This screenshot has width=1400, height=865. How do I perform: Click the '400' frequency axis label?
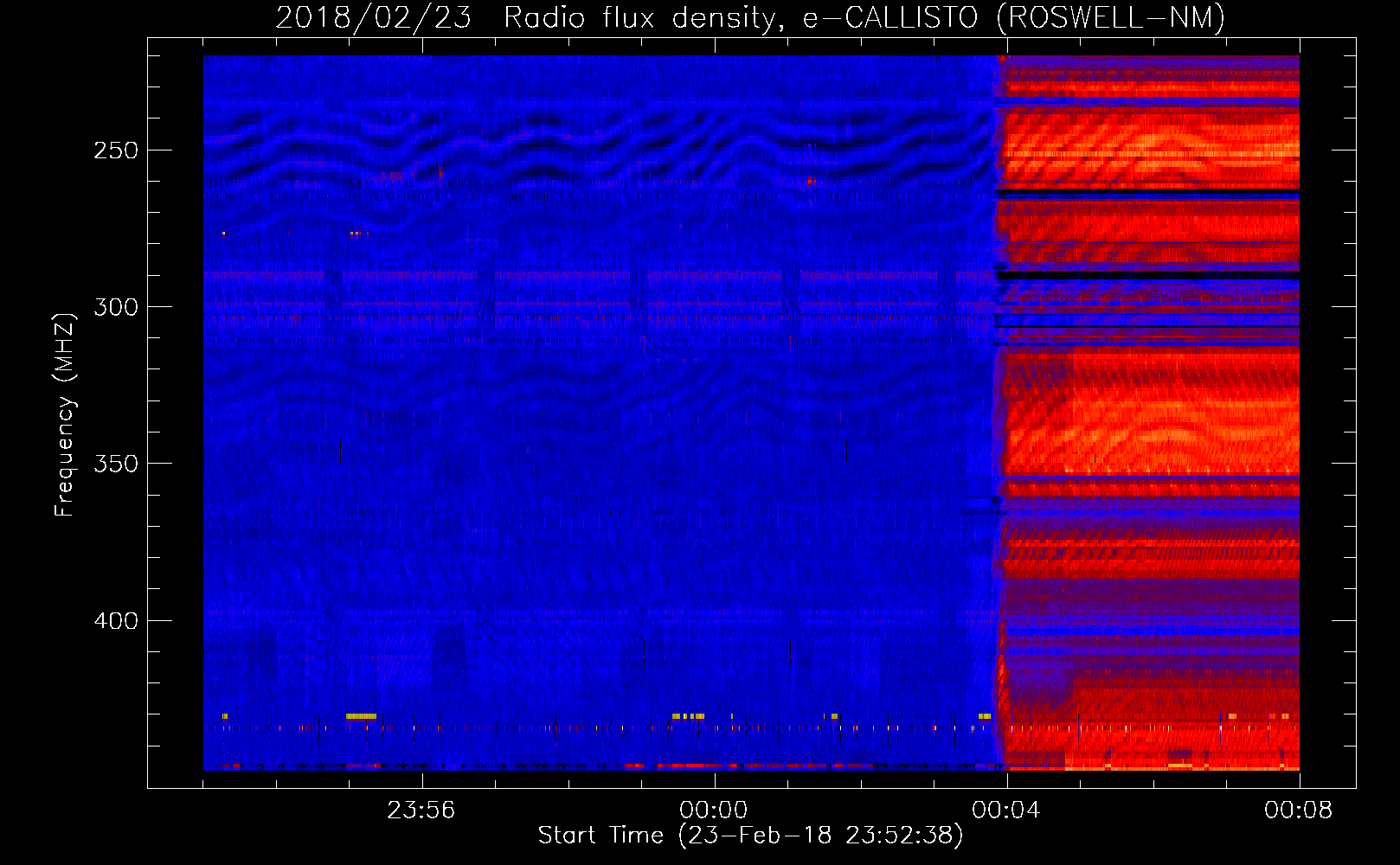click(116, 621)
